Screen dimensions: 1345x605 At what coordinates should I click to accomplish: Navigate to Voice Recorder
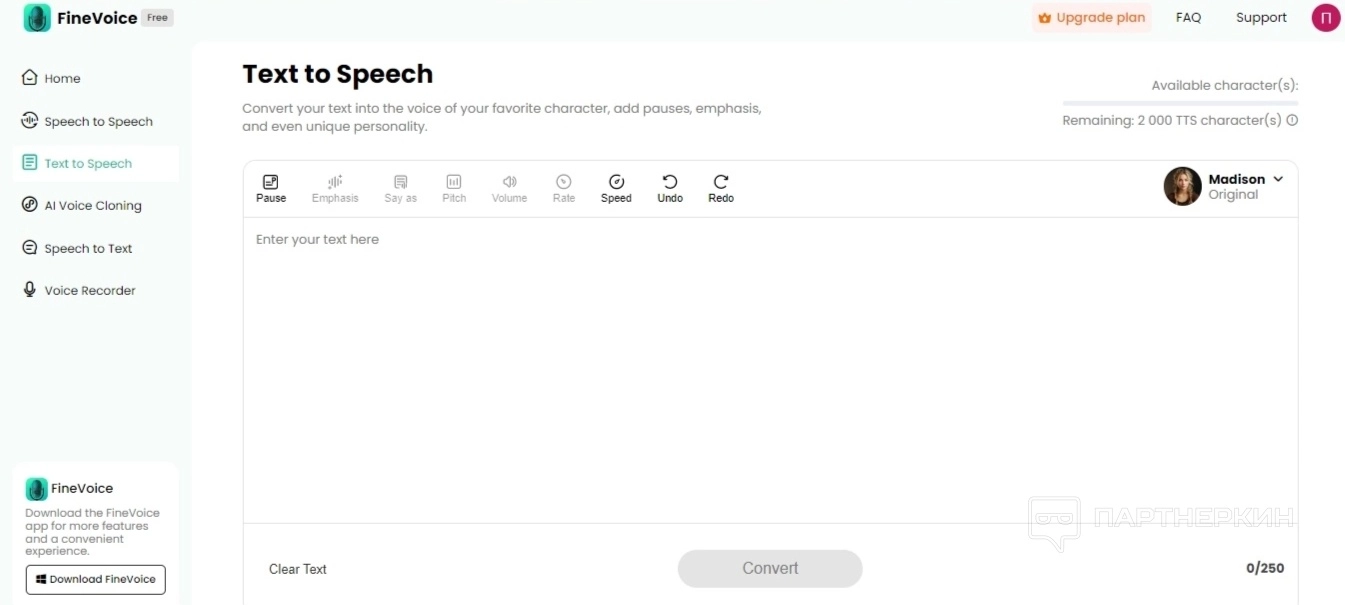coord(90,290)
